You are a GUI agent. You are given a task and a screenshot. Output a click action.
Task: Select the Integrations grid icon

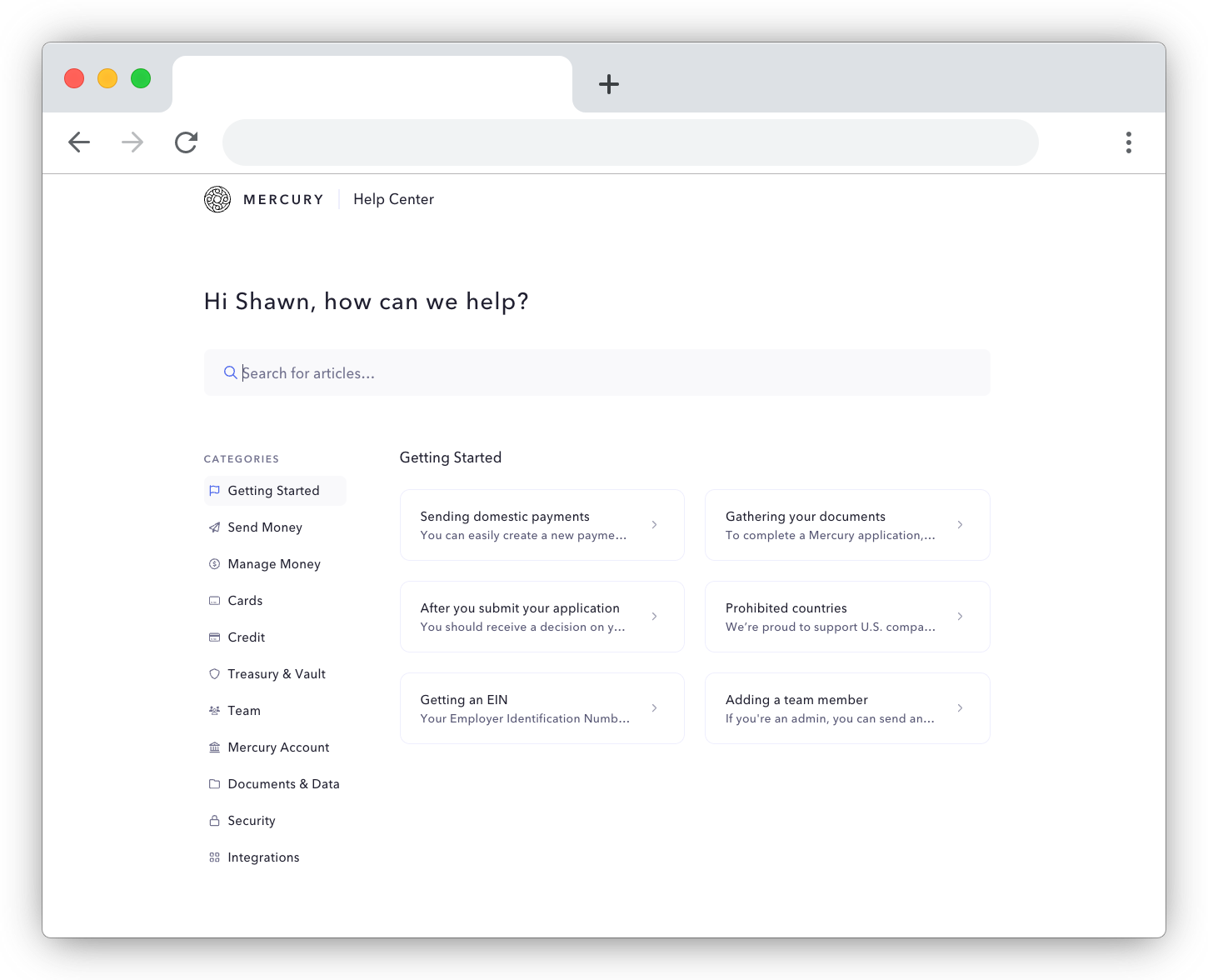click(x=215, y=857)
